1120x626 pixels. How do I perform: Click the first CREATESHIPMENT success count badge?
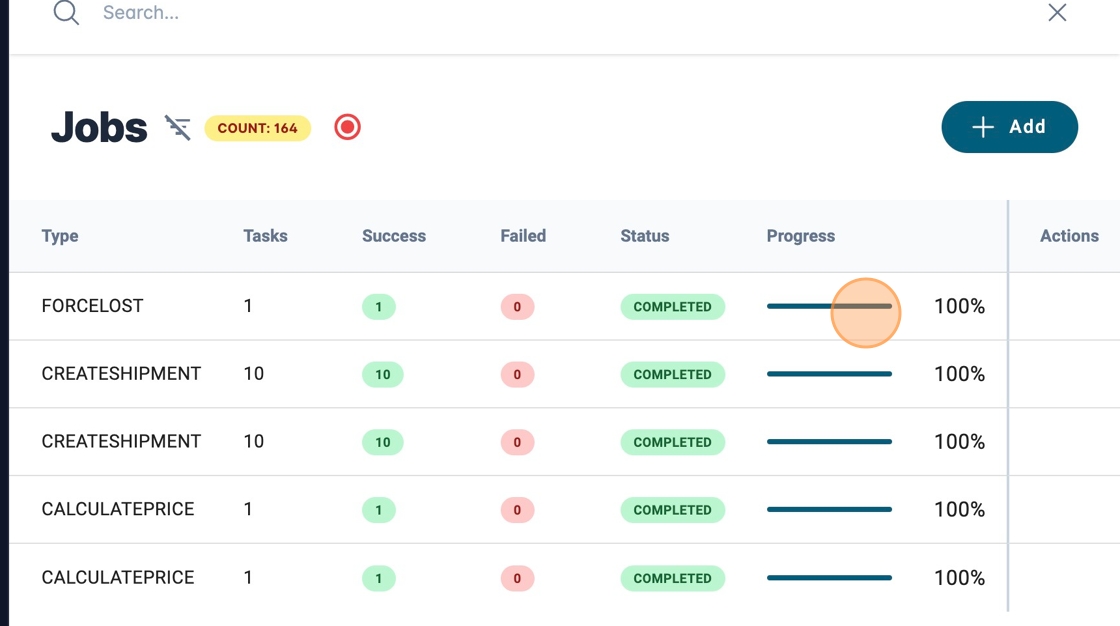point(382,375)
